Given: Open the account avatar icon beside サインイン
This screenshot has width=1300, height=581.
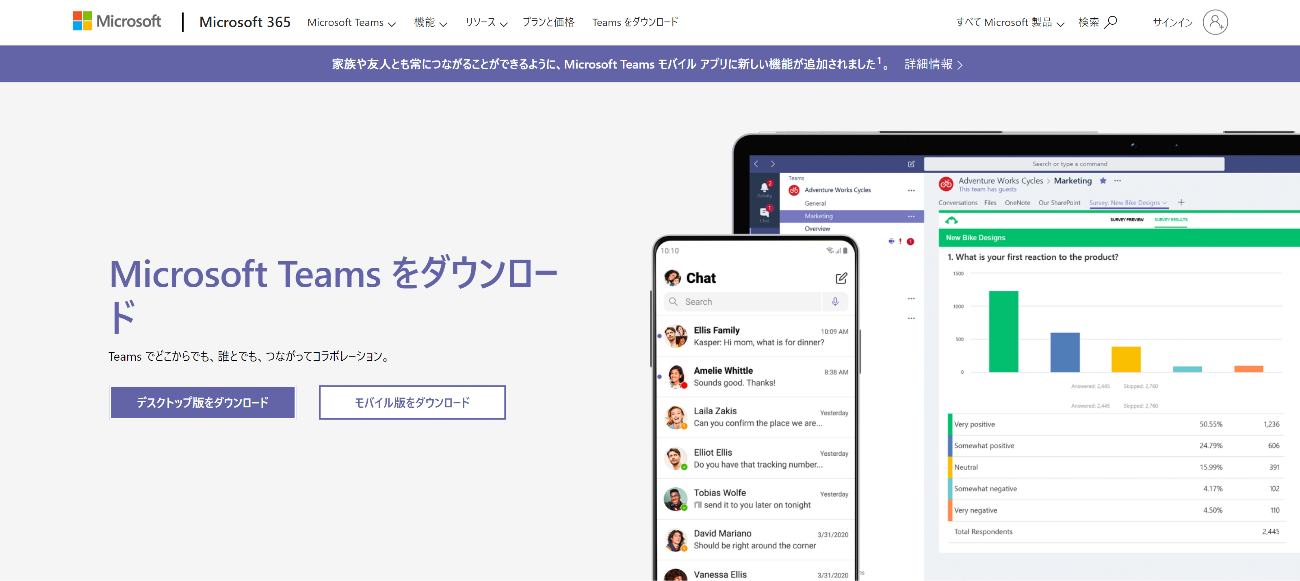Looking at the screenshot, I should click(1215, 22).
